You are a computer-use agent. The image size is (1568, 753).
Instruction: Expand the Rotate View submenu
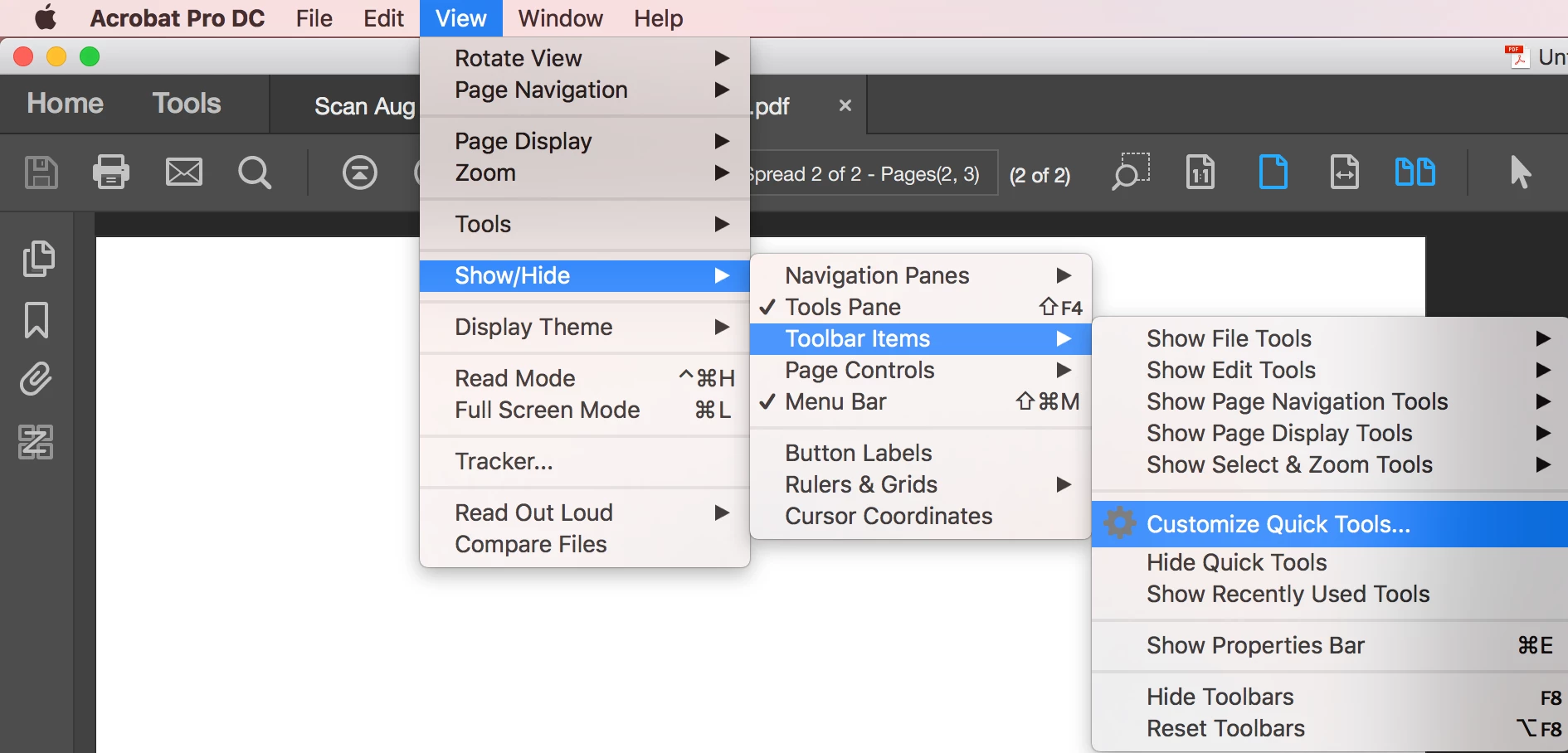[x=585, y=58]
